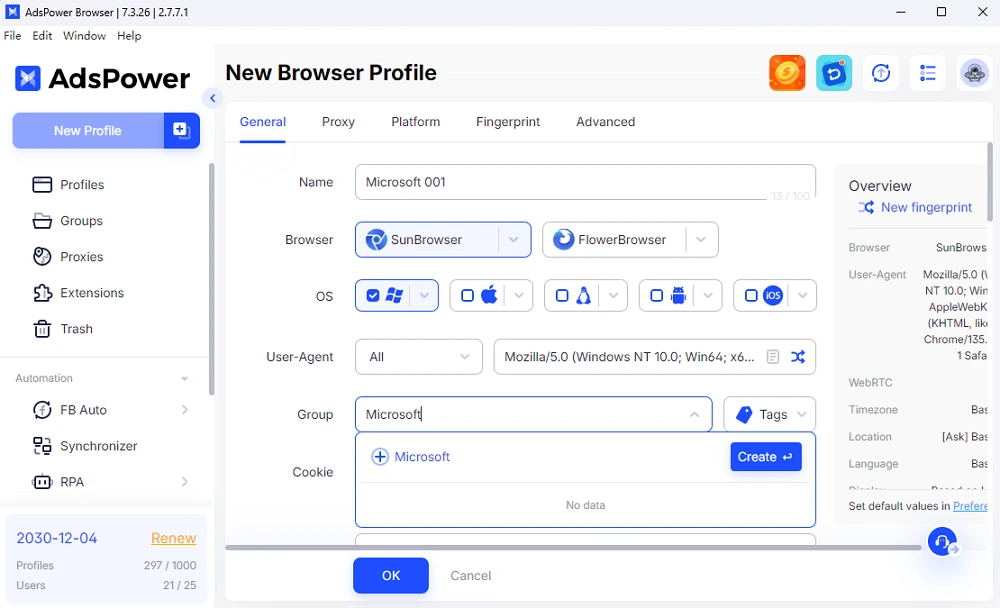Viewport: 1000px width, 608px height.
Task: Switch to the Platform tab
Action: pyautogui.click(x=415, y=122)
